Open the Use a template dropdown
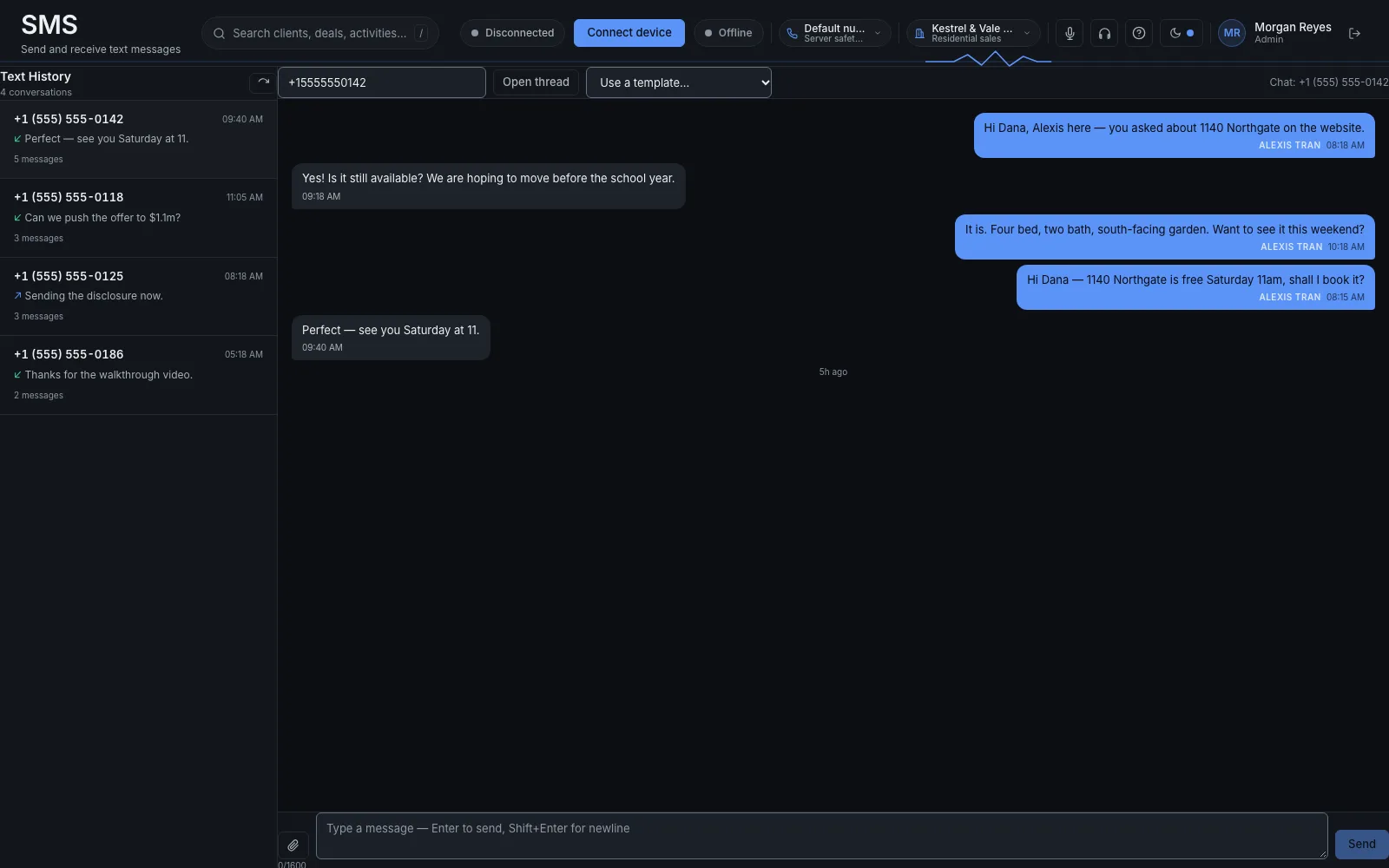The image size is (1389, 868). (x=679, y=82)
